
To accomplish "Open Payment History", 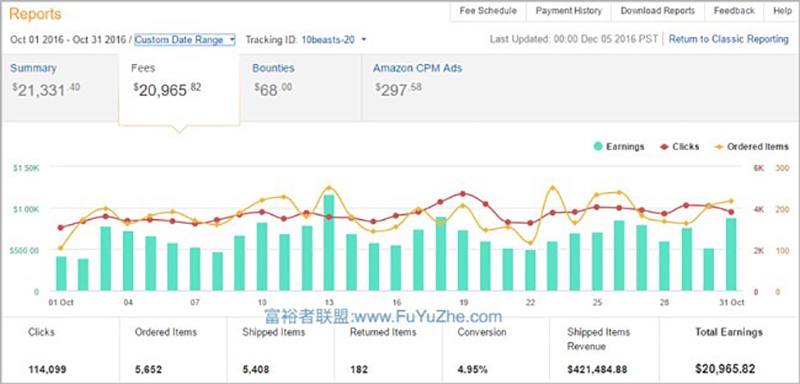I will point(568,11).
